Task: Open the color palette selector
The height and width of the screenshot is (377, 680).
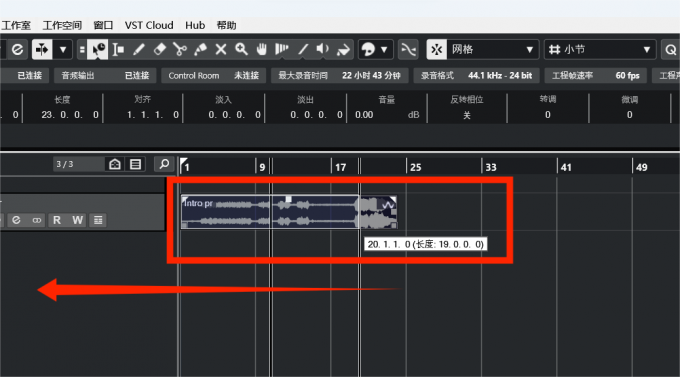Action: click(x=368, y=49)
